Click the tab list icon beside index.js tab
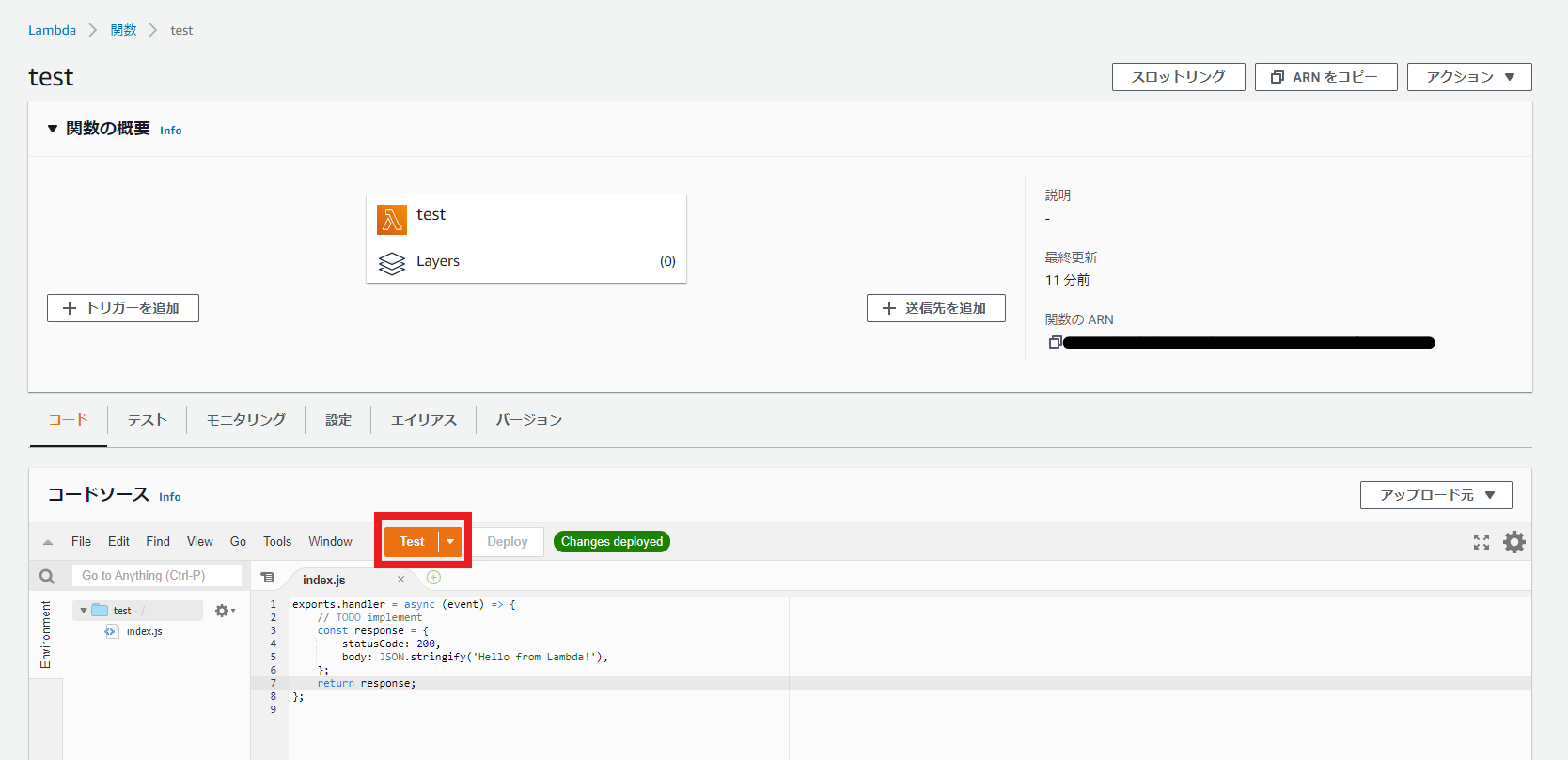Screen dimensions: 1568x760 (268, 578)
